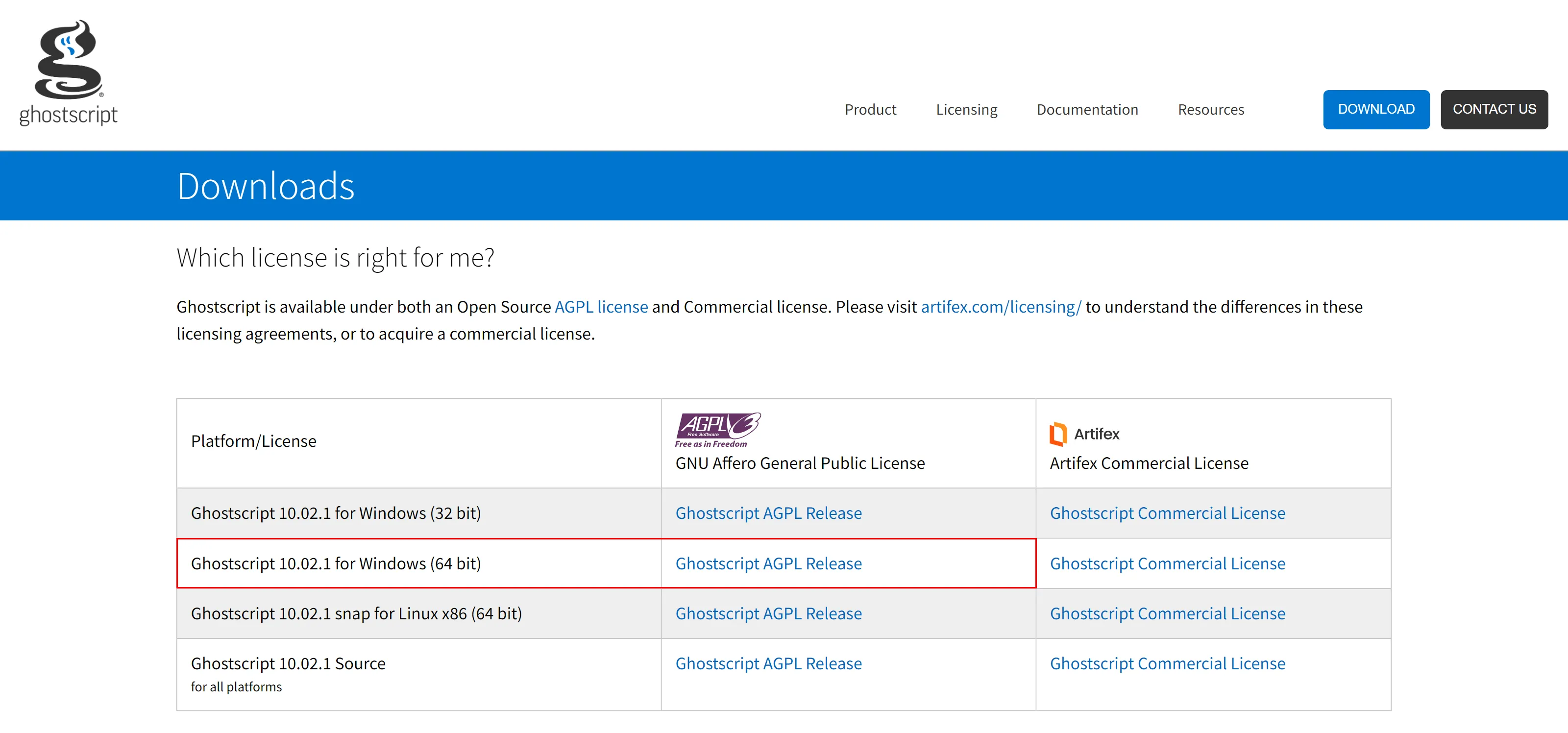Open the Product menu

coord(870,110)
